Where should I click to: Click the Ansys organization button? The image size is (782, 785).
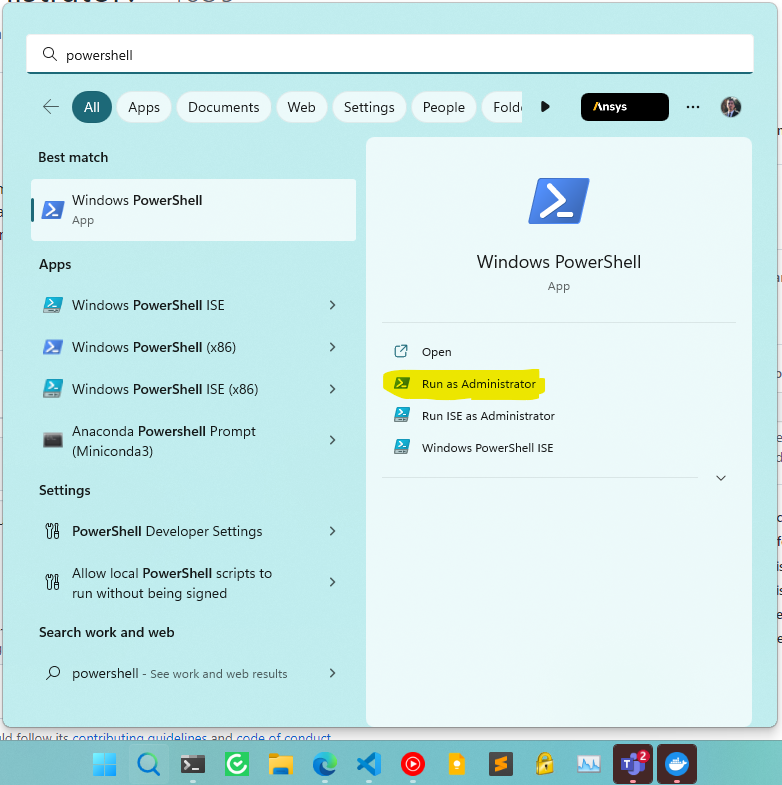[624, 107]
